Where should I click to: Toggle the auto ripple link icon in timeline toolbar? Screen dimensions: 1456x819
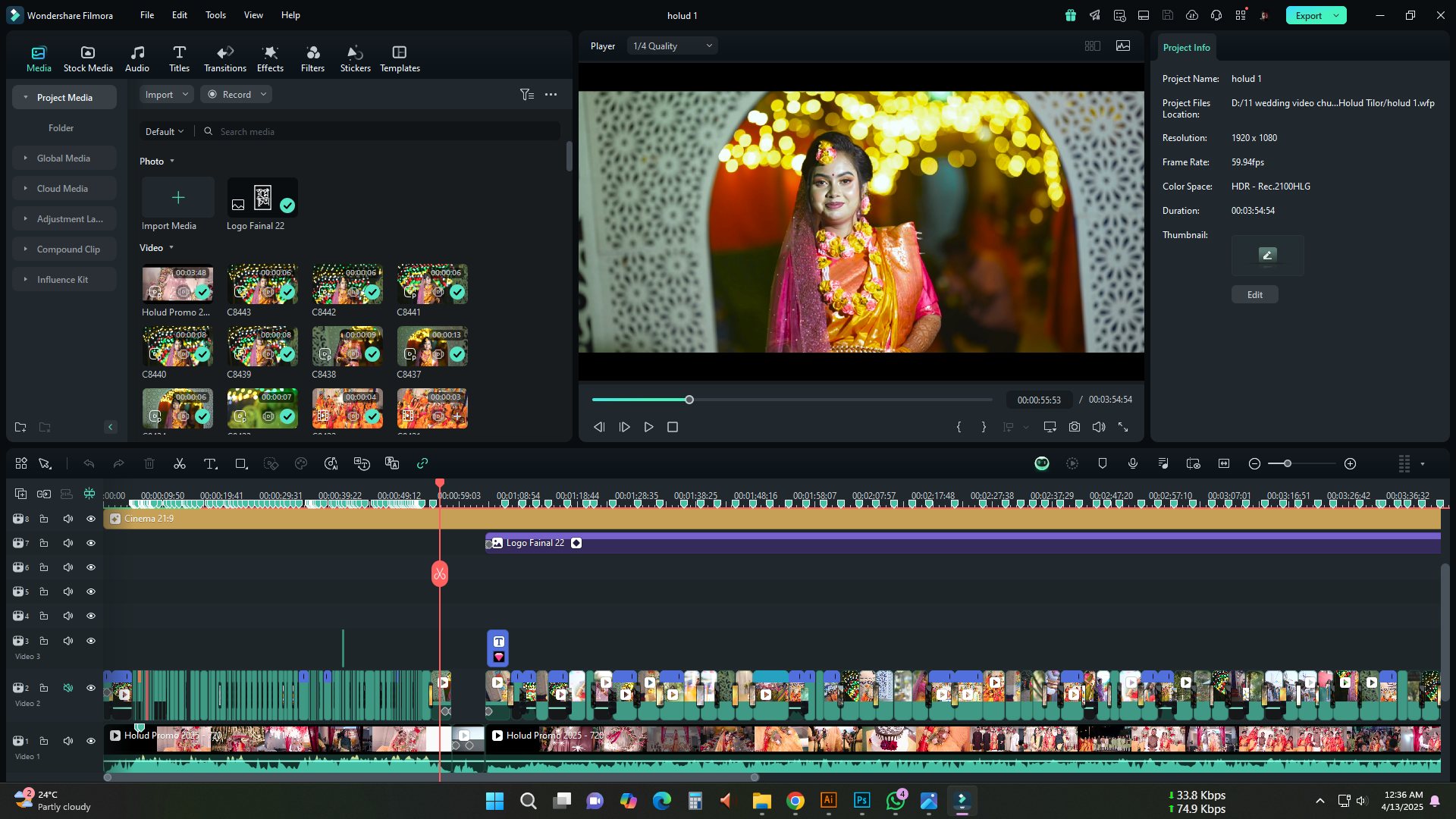click(422, 463)
